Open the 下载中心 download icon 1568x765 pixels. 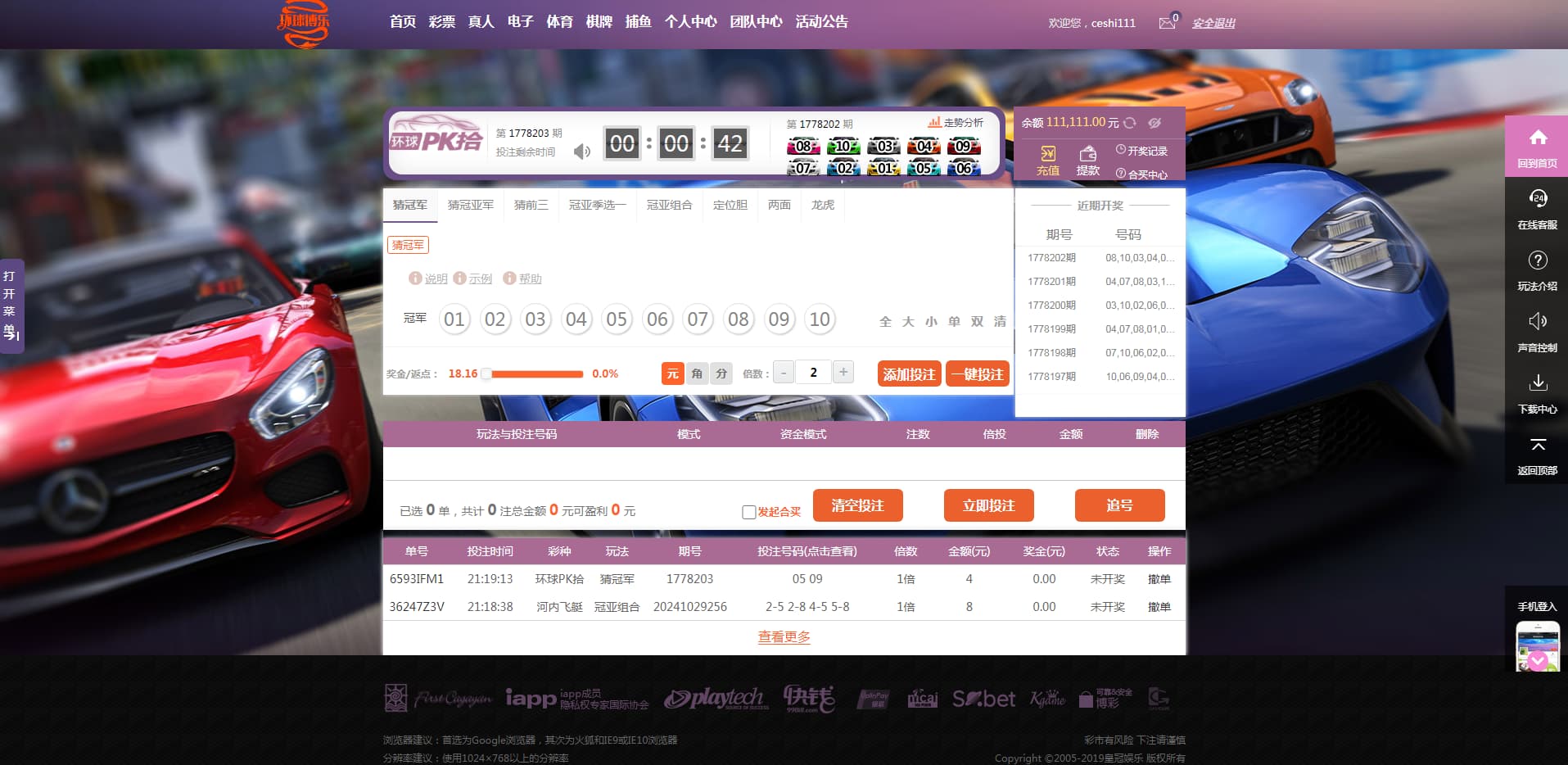point(1537,383)
